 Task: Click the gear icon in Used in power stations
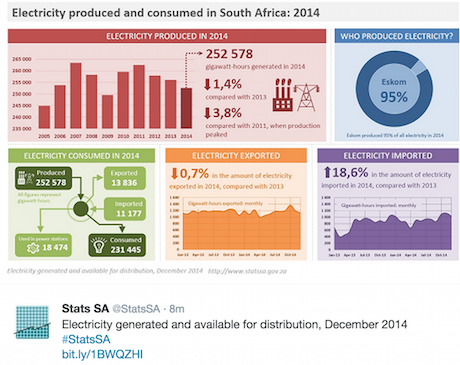33,248
